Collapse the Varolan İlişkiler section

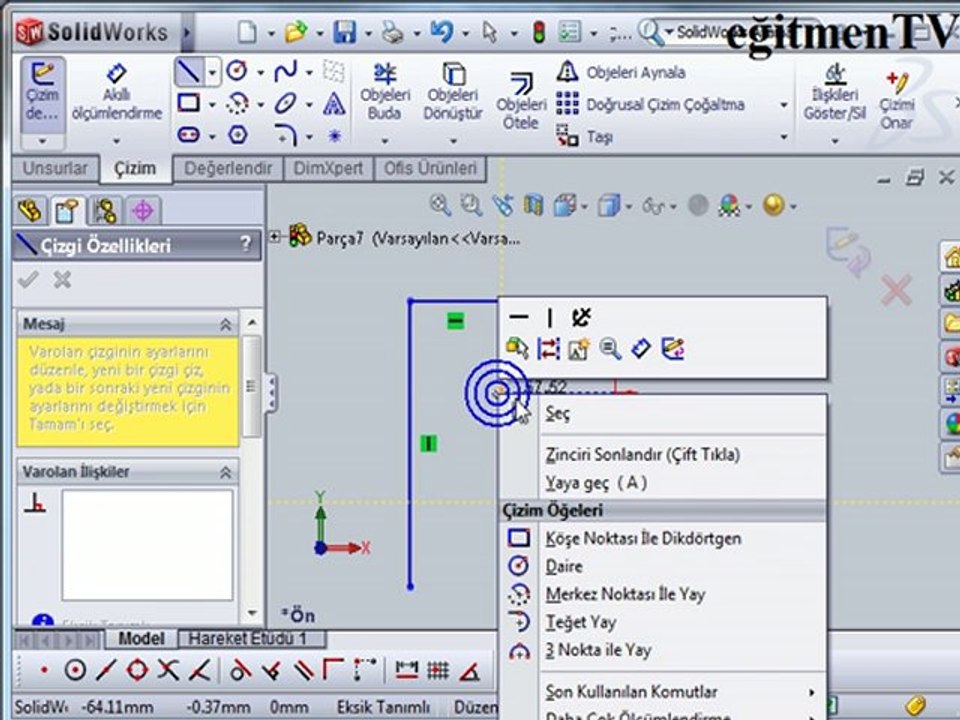click(x=225, y=472)
